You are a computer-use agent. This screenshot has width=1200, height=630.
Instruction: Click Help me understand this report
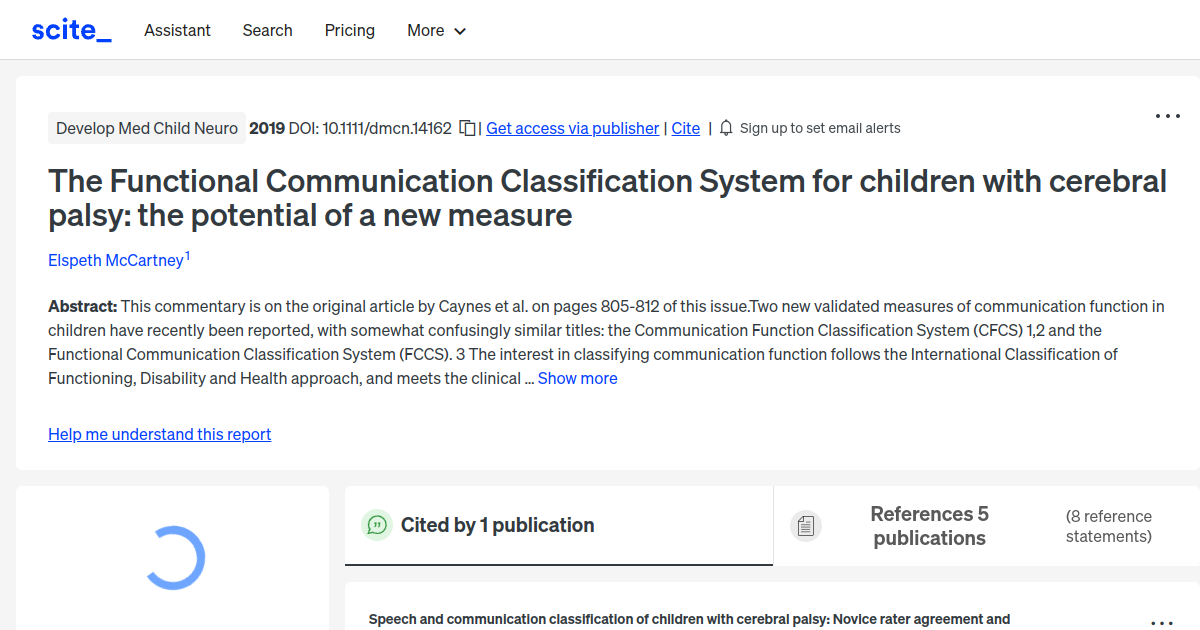159,434
